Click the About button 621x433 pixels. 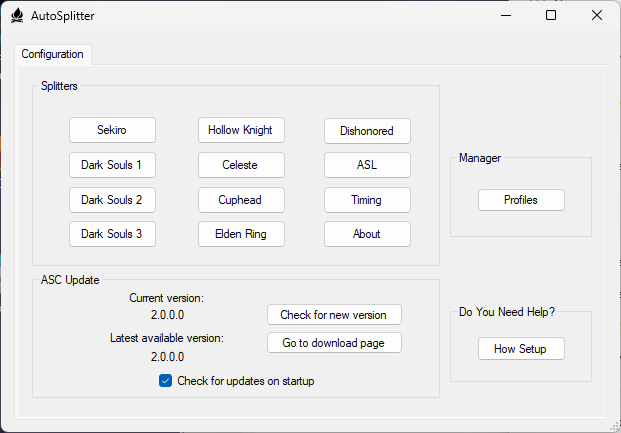(x=367, y=234)
